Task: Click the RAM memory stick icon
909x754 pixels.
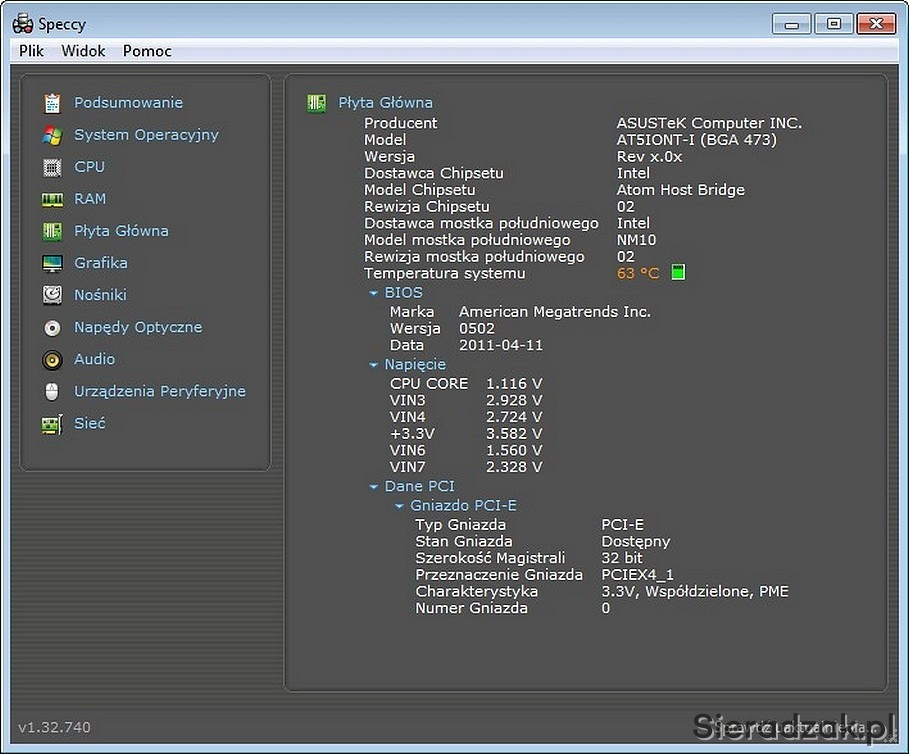Action: 52,199
